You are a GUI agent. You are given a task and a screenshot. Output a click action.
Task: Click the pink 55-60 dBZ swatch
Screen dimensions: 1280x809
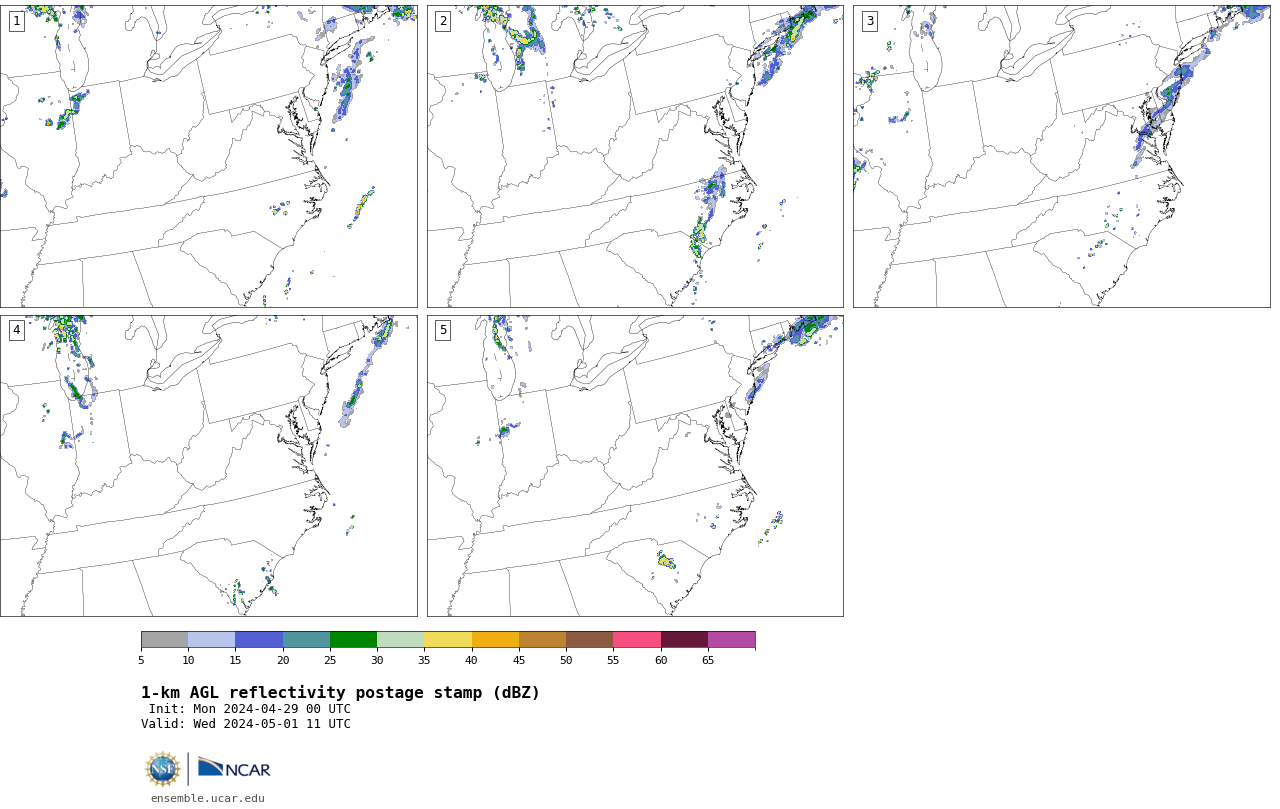[637, 640]
